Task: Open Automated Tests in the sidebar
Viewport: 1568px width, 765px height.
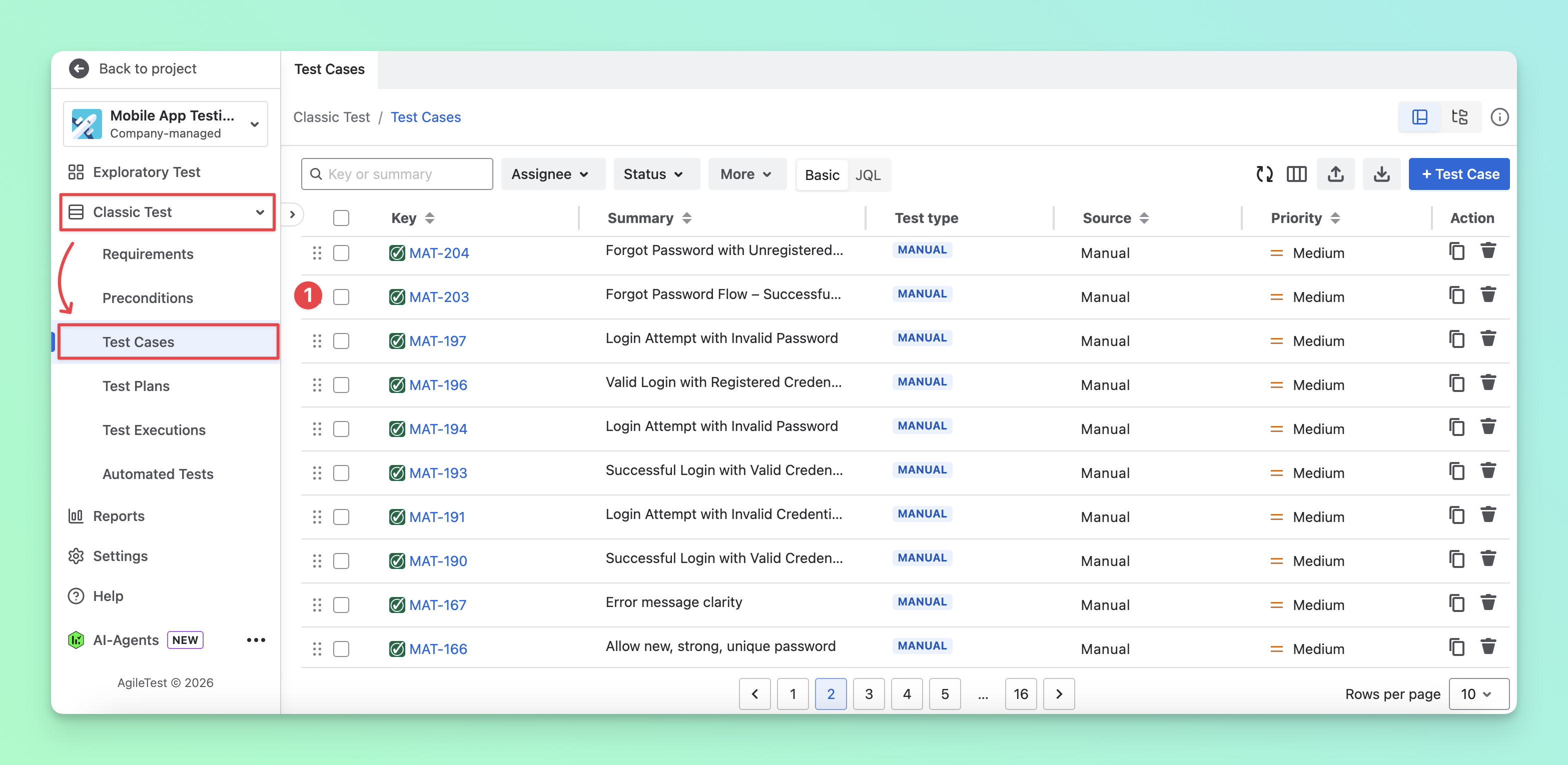Action: click(x=158, y=473)
